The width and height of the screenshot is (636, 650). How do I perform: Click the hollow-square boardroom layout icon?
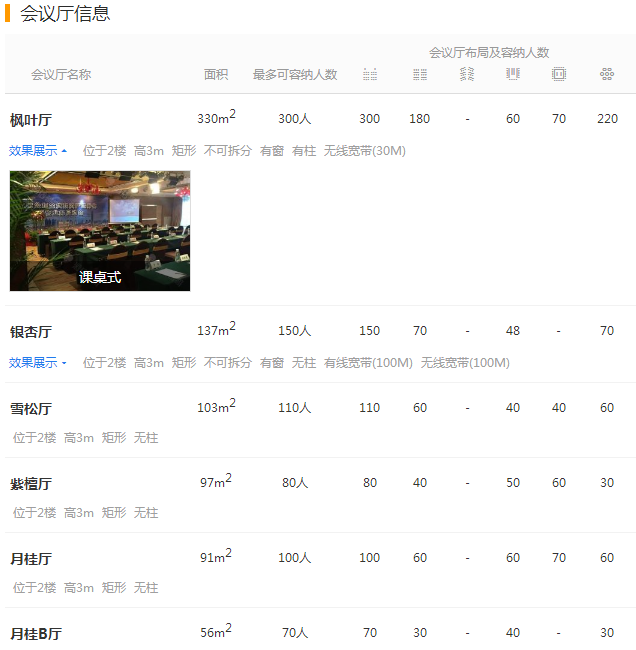[559, 75]
